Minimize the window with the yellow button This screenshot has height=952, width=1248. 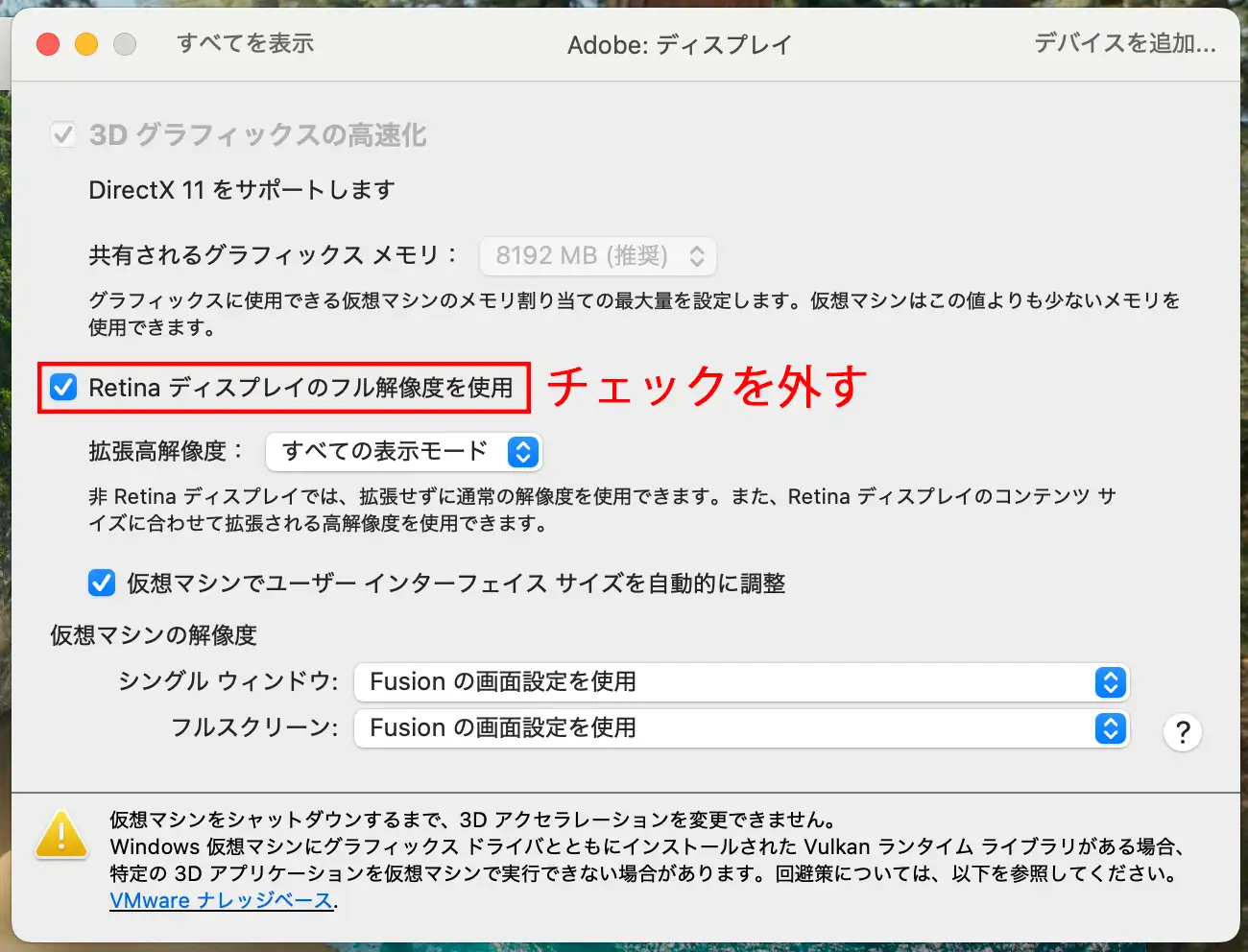[86, 44]
